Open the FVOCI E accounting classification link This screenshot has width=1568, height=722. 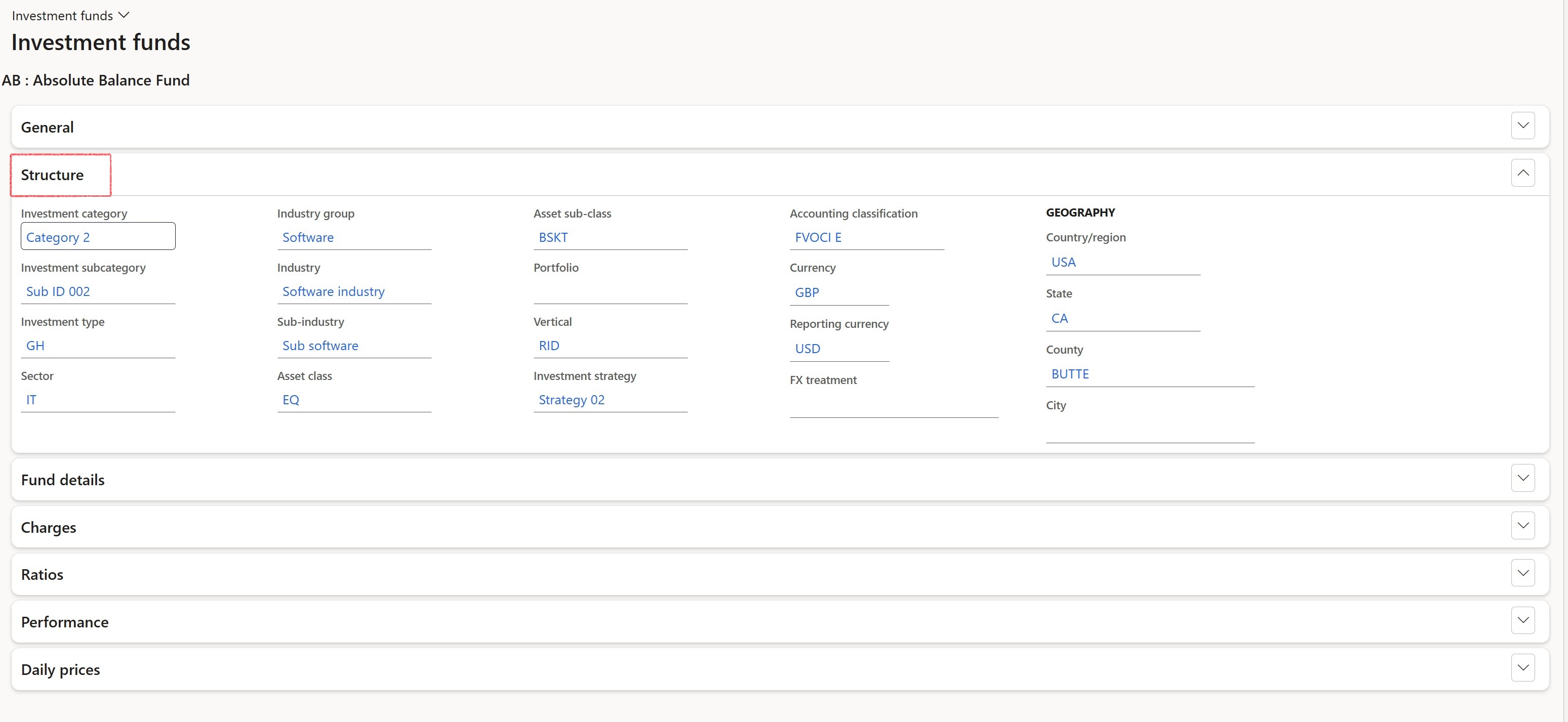pos(818,237)
